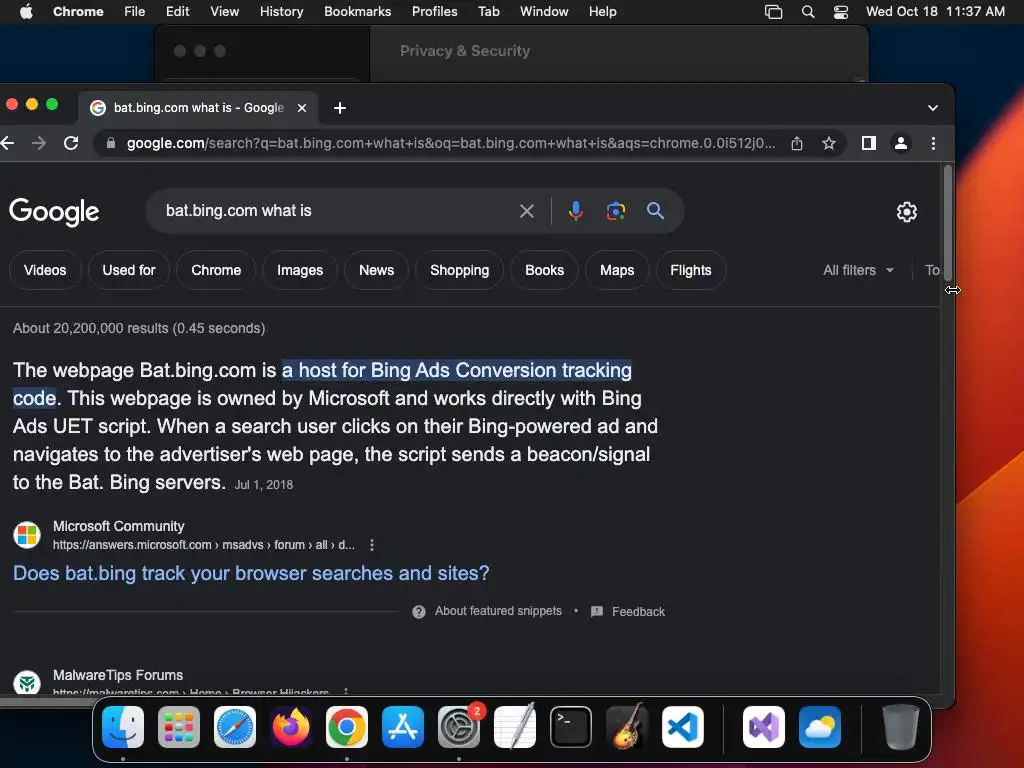View site info via lock icon
Screen dimensions: 1024x768
tap(111, 143)
